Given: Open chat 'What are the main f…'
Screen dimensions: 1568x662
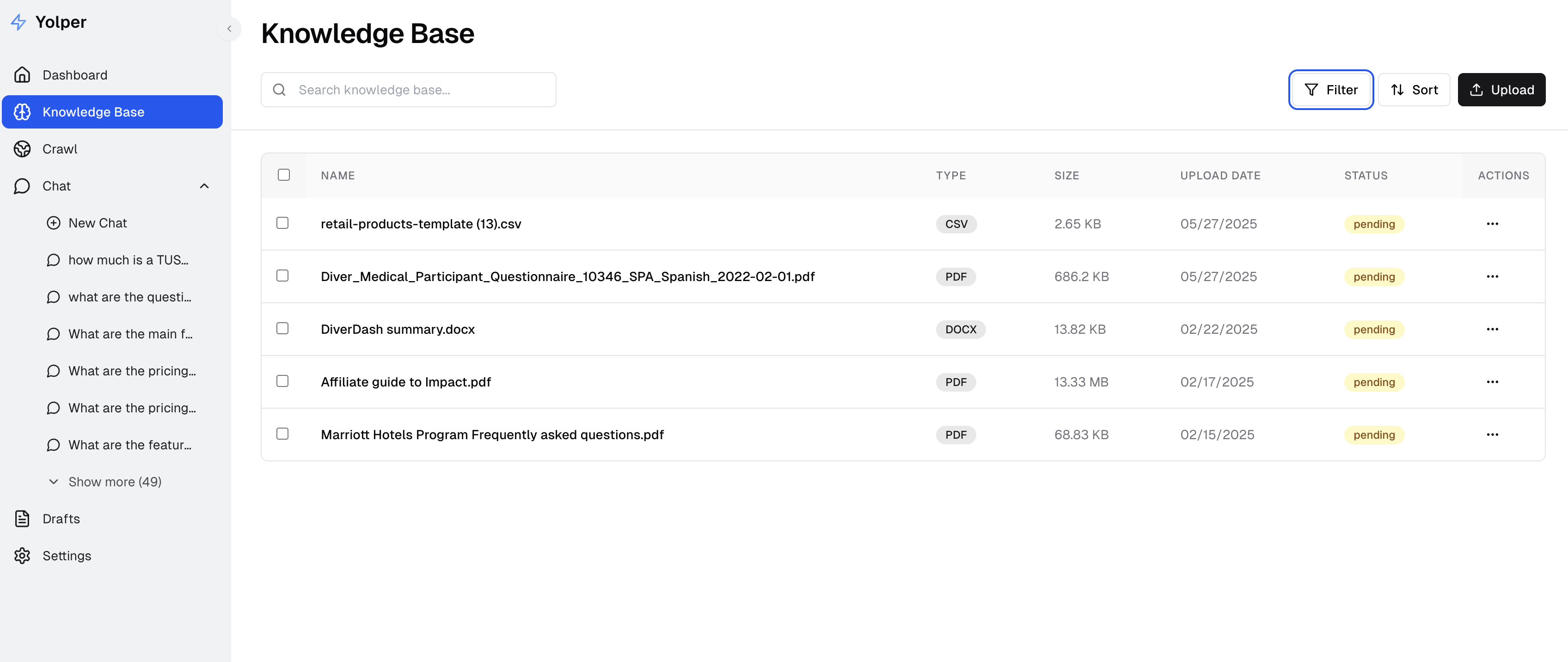Looking at the screenshot, I should tap(131, 334).
